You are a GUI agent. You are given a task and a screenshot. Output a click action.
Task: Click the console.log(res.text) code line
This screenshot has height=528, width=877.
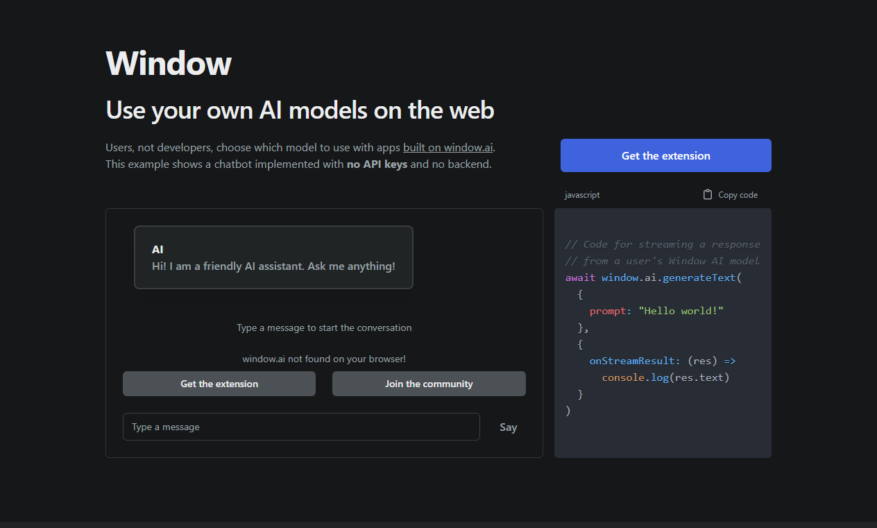[x=666, y=378]
